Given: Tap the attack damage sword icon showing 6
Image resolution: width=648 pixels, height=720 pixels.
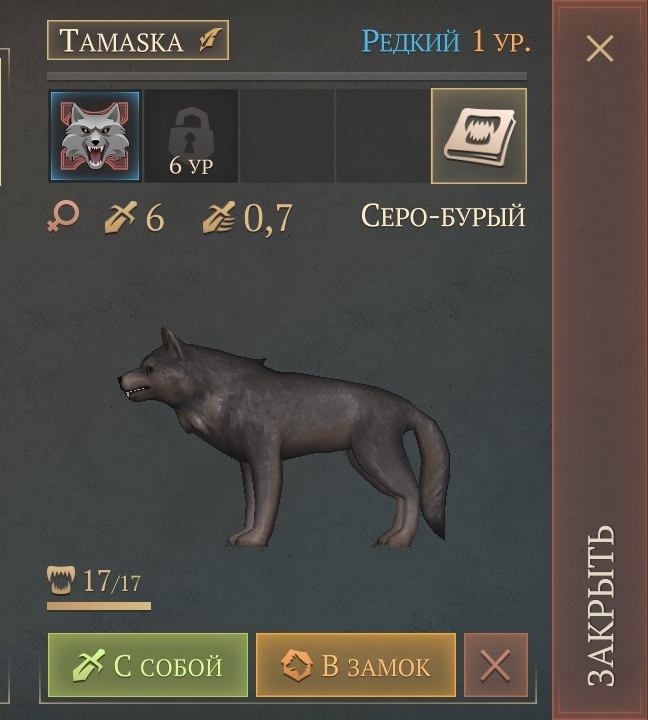Looking at the screenshot, I should (120, 217).
